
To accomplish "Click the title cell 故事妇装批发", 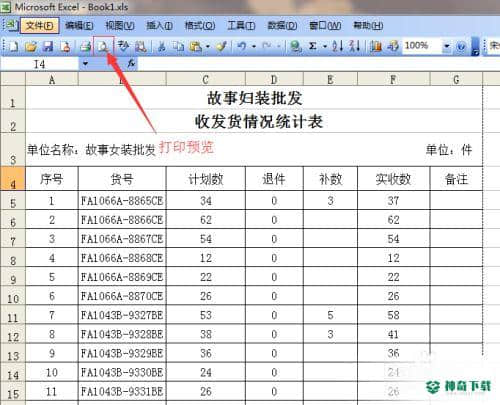I will tap(255, 98).
